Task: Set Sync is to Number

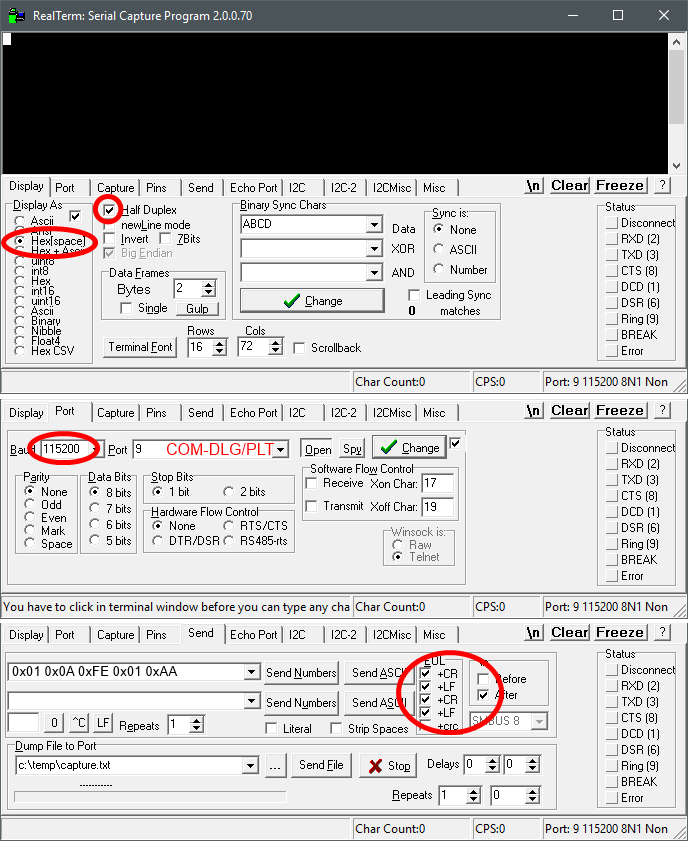Action: (x=439, y=269)
